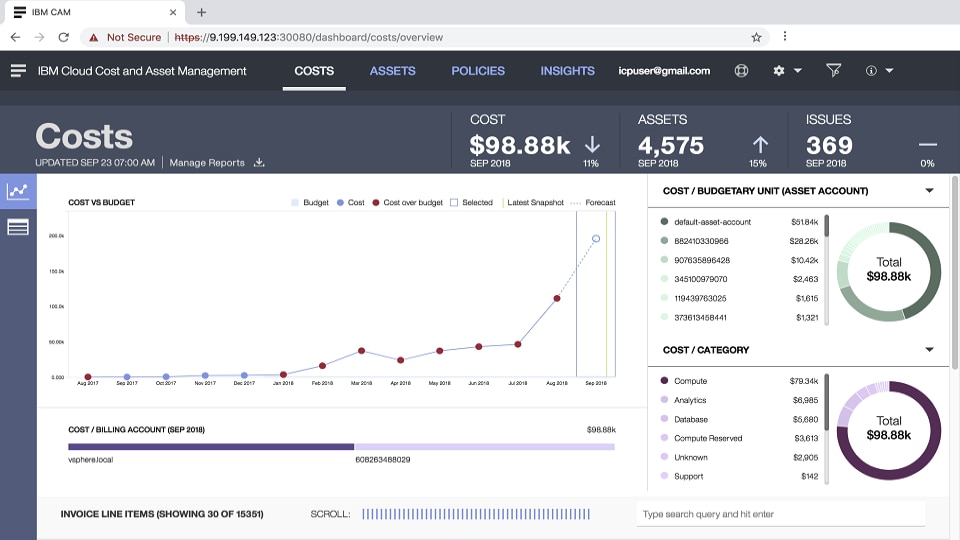
Task: Switch to the chart view sidebar icon
Action: [x=18, y=191]
